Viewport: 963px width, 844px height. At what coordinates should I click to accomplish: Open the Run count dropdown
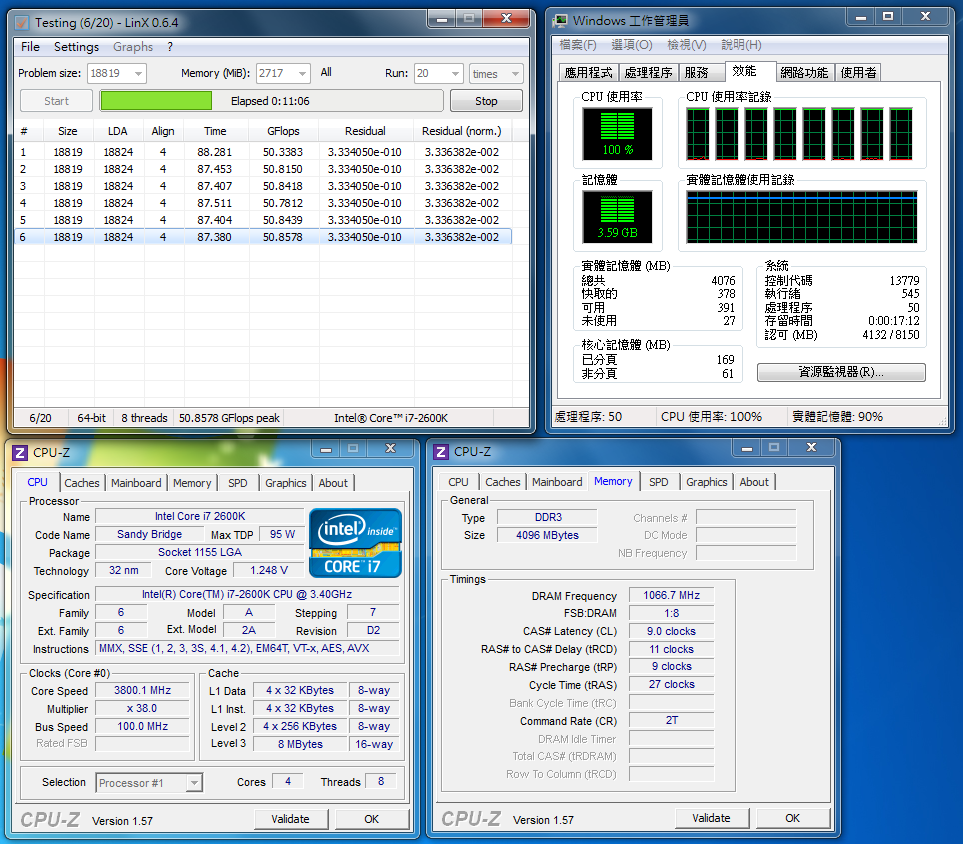[x=455, y=74]
